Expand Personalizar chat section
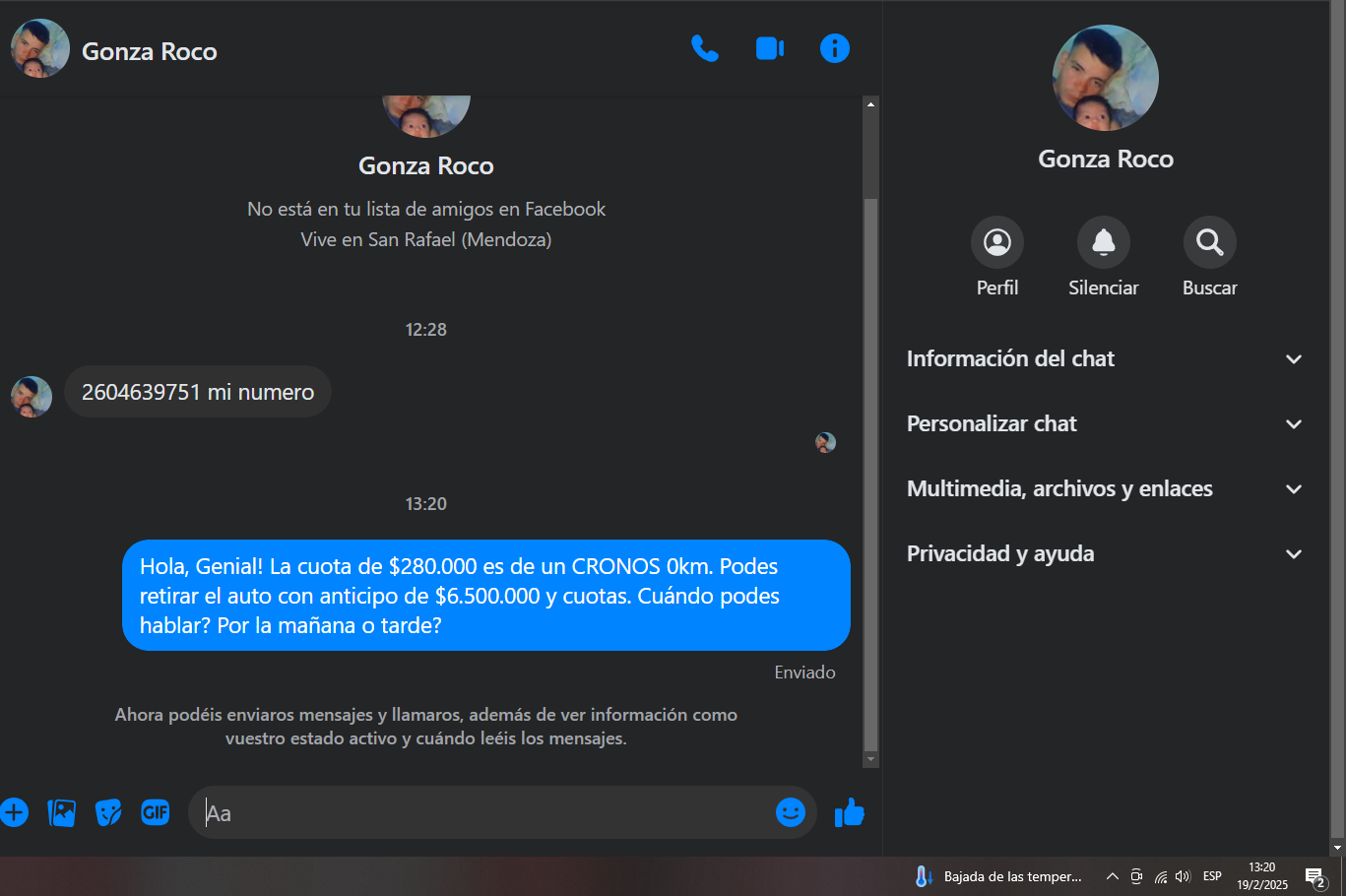 (x=1105, y=424)
